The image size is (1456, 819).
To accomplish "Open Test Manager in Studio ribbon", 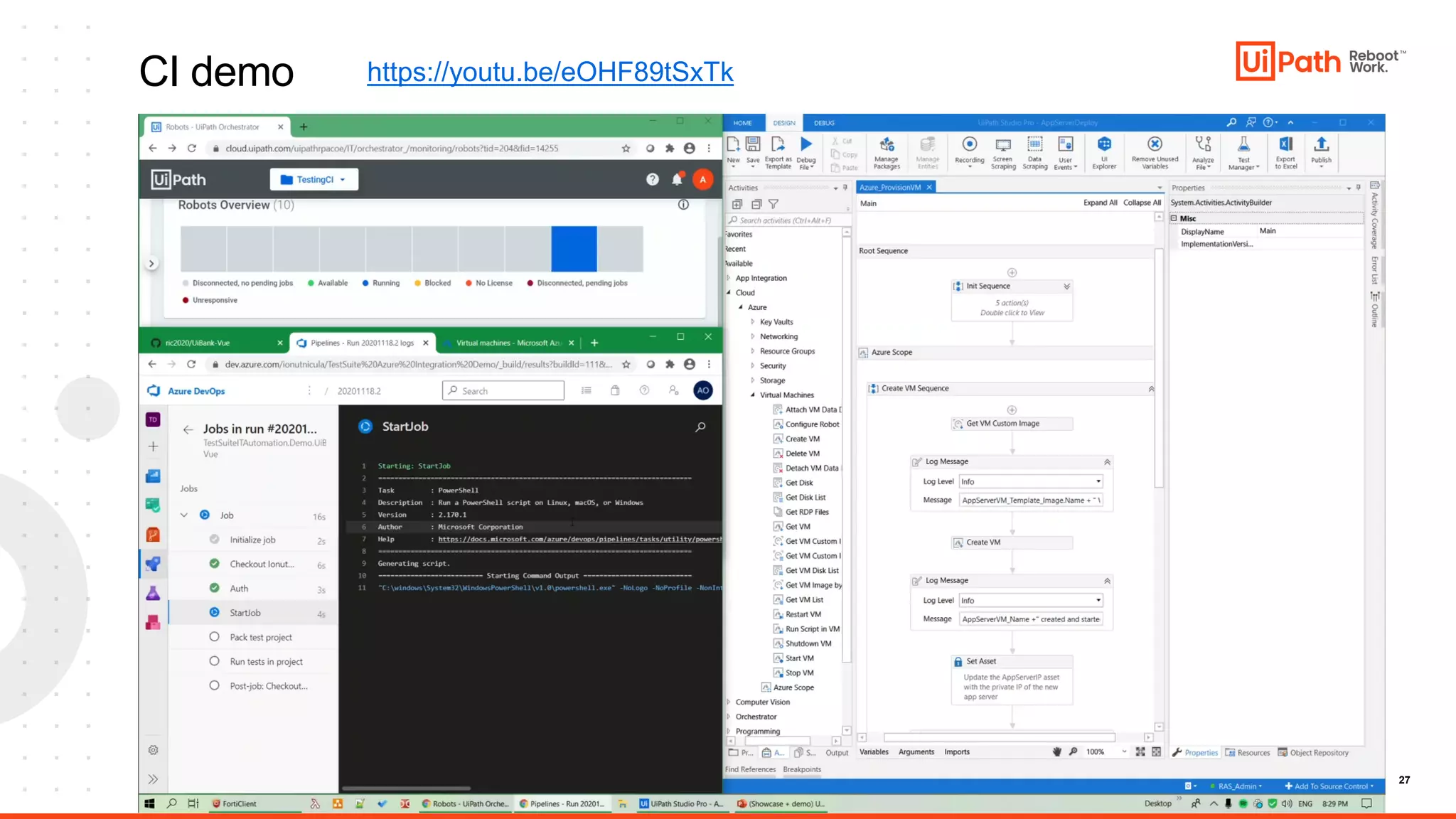I will (x=1243, y=153).
